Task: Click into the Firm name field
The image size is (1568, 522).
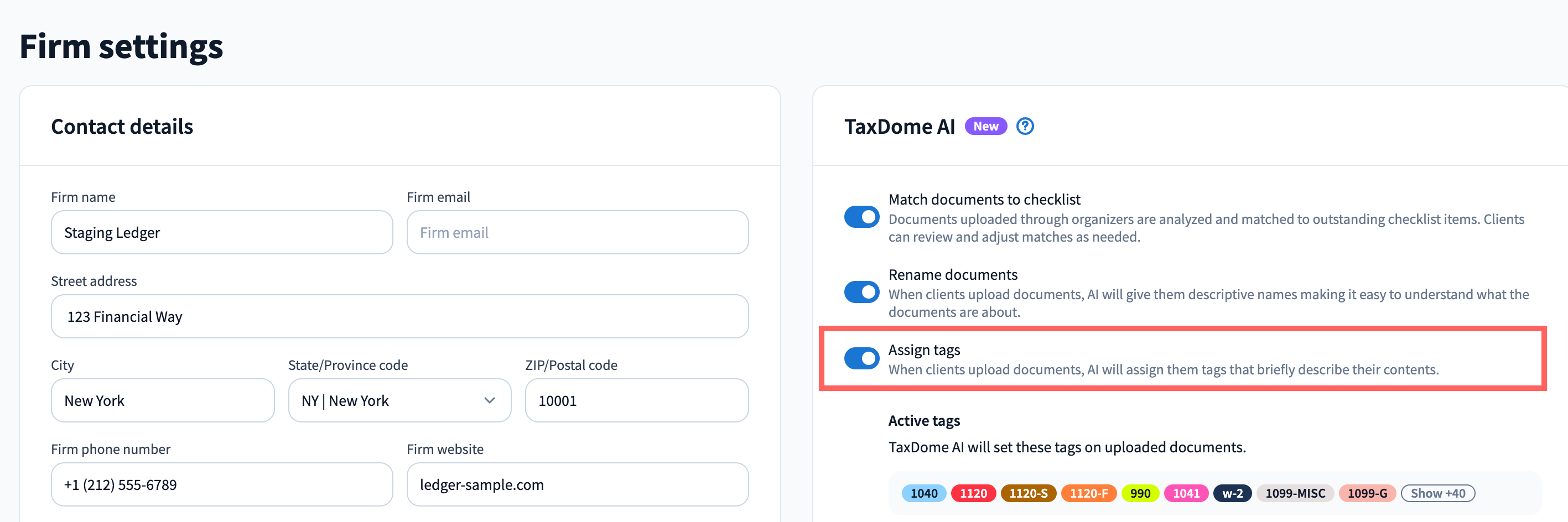Action: (x=221, y=232)
